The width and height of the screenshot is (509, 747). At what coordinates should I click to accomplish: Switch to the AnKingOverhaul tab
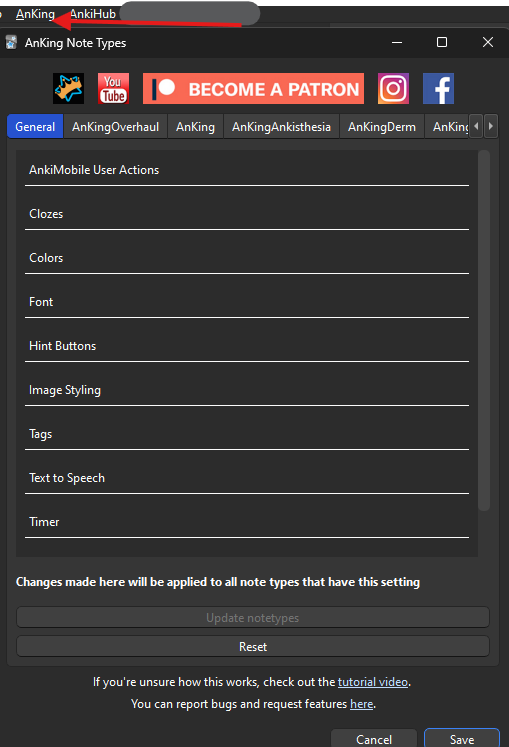pyautogui.click(x=115, y=127)
